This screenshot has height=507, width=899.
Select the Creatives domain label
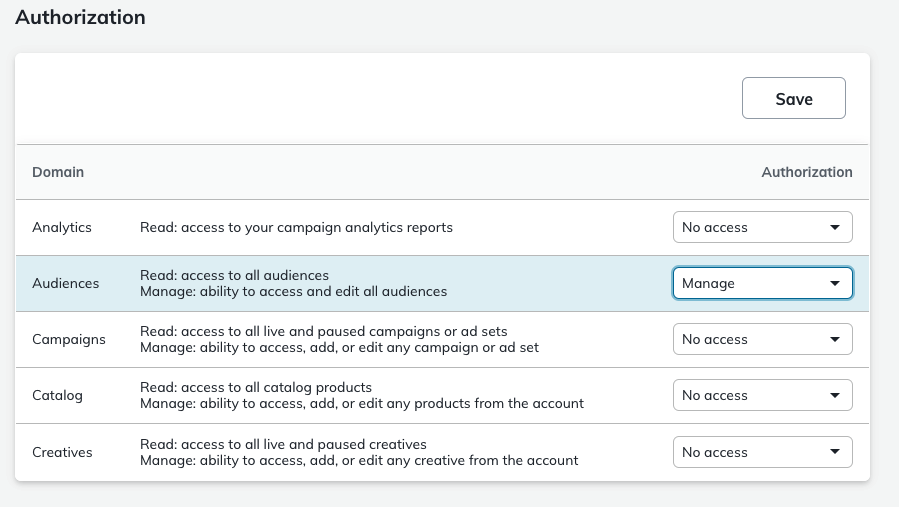(x=62, y=452)
